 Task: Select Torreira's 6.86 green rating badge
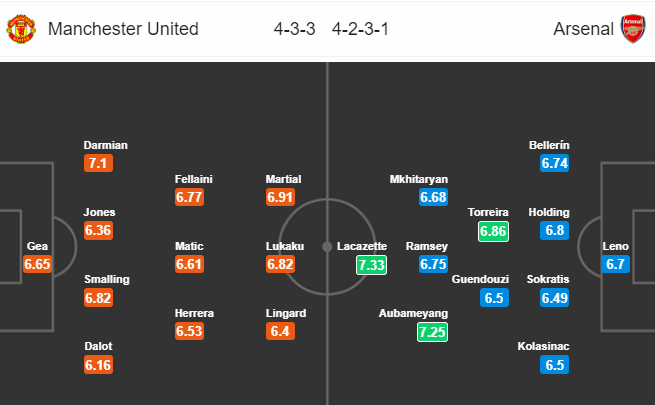click(493, 231)
